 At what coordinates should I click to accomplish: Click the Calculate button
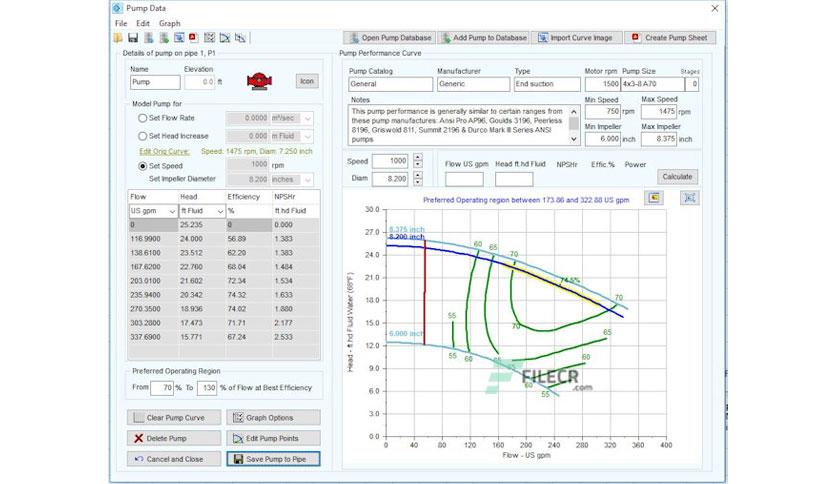[x=677, y=176]
